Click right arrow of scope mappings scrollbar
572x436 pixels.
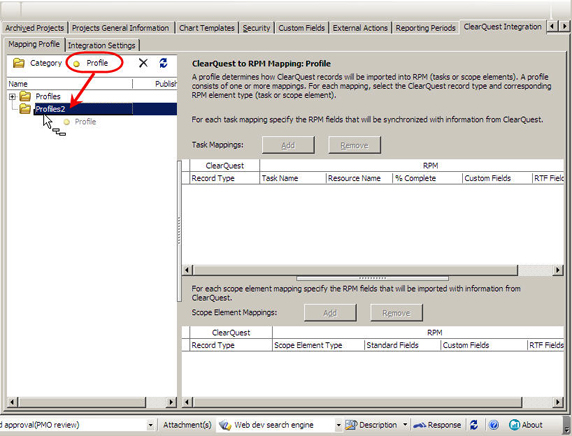point(558,402)
